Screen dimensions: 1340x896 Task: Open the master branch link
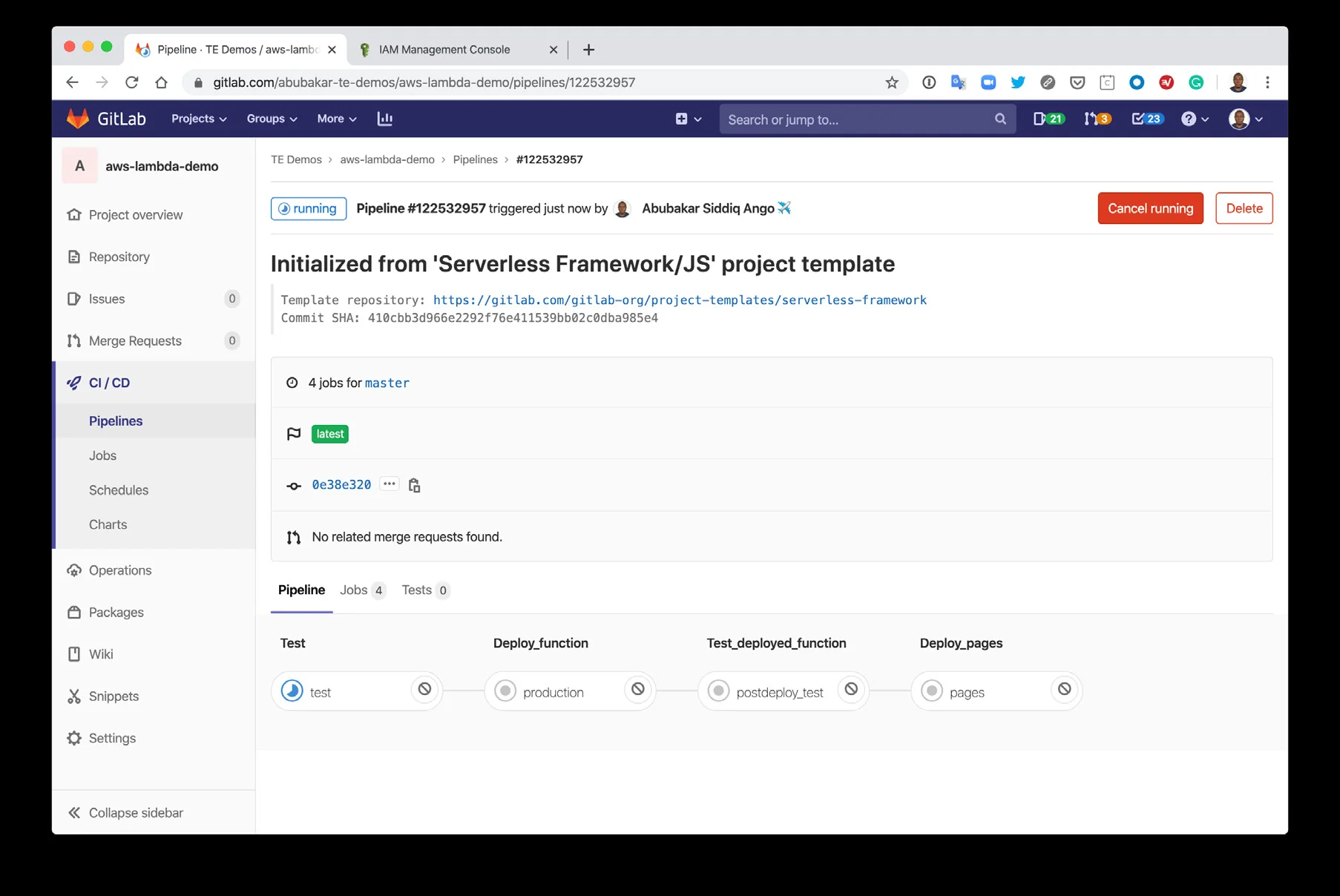pos(387,383)
